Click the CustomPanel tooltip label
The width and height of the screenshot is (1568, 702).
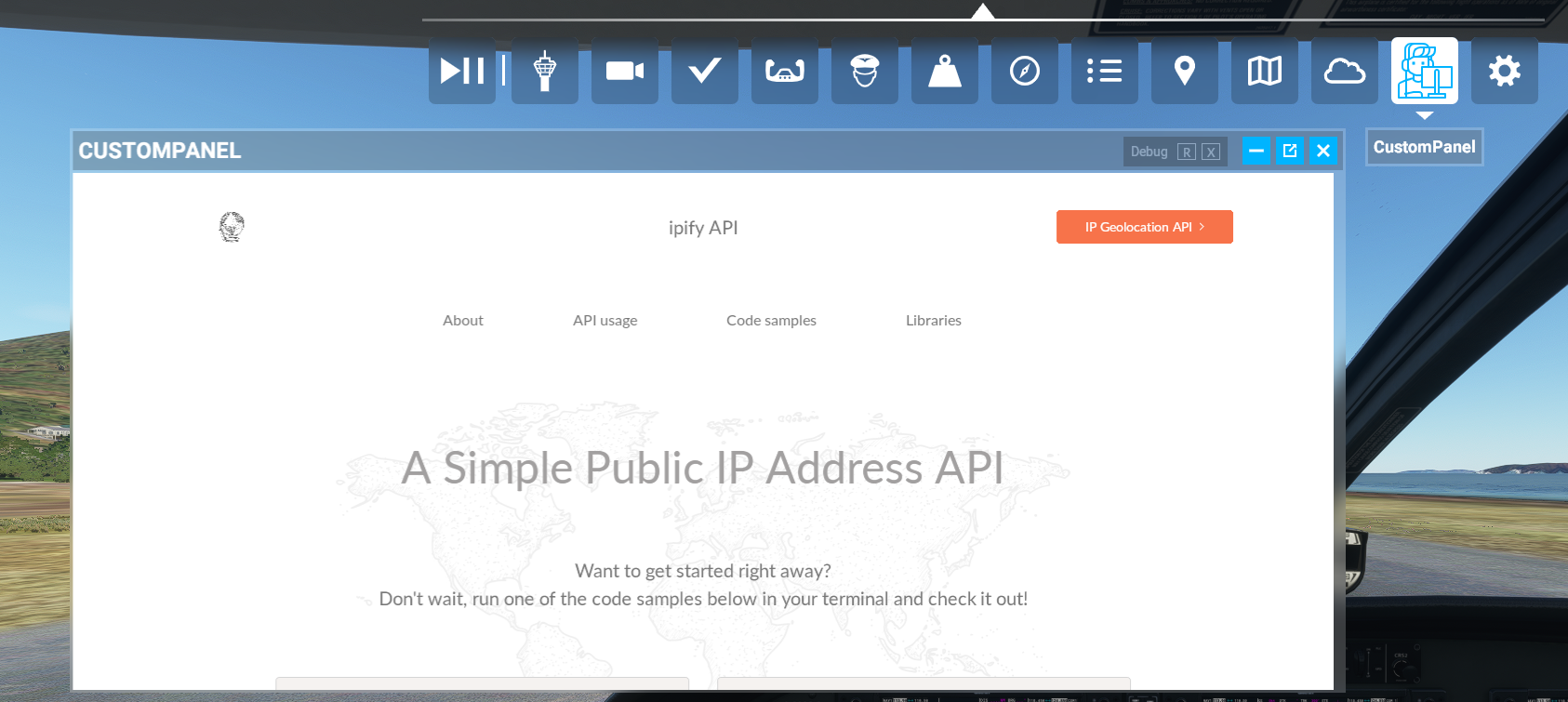[x=1425, y=147]
